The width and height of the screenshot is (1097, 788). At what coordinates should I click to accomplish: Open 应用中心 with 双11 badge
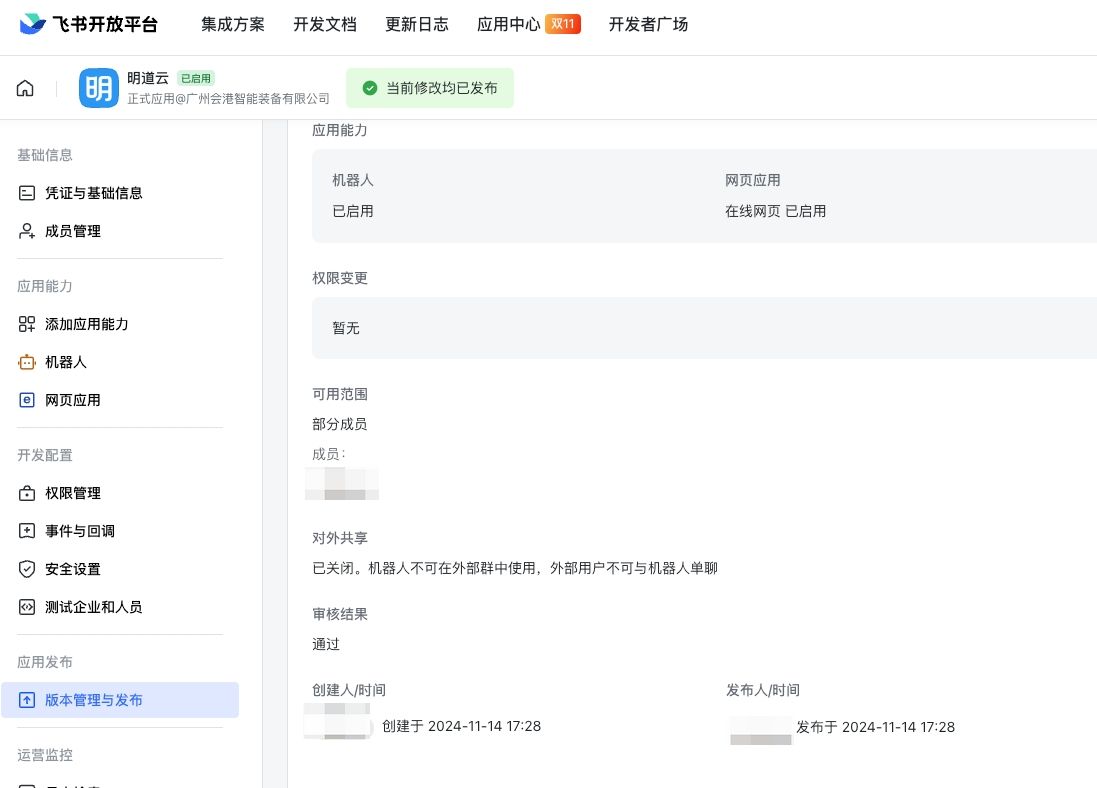click(528, 25)
